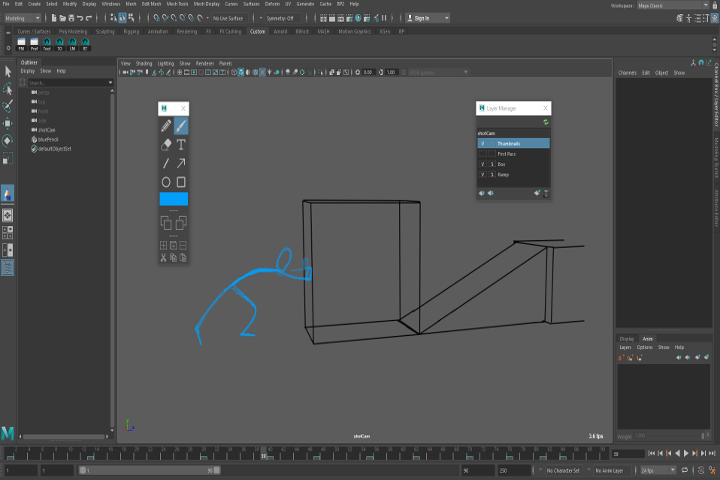Pick the Text tool
The height and width of the screenshot is (480, 720).
pyautogui.click(x=181, y=145)
